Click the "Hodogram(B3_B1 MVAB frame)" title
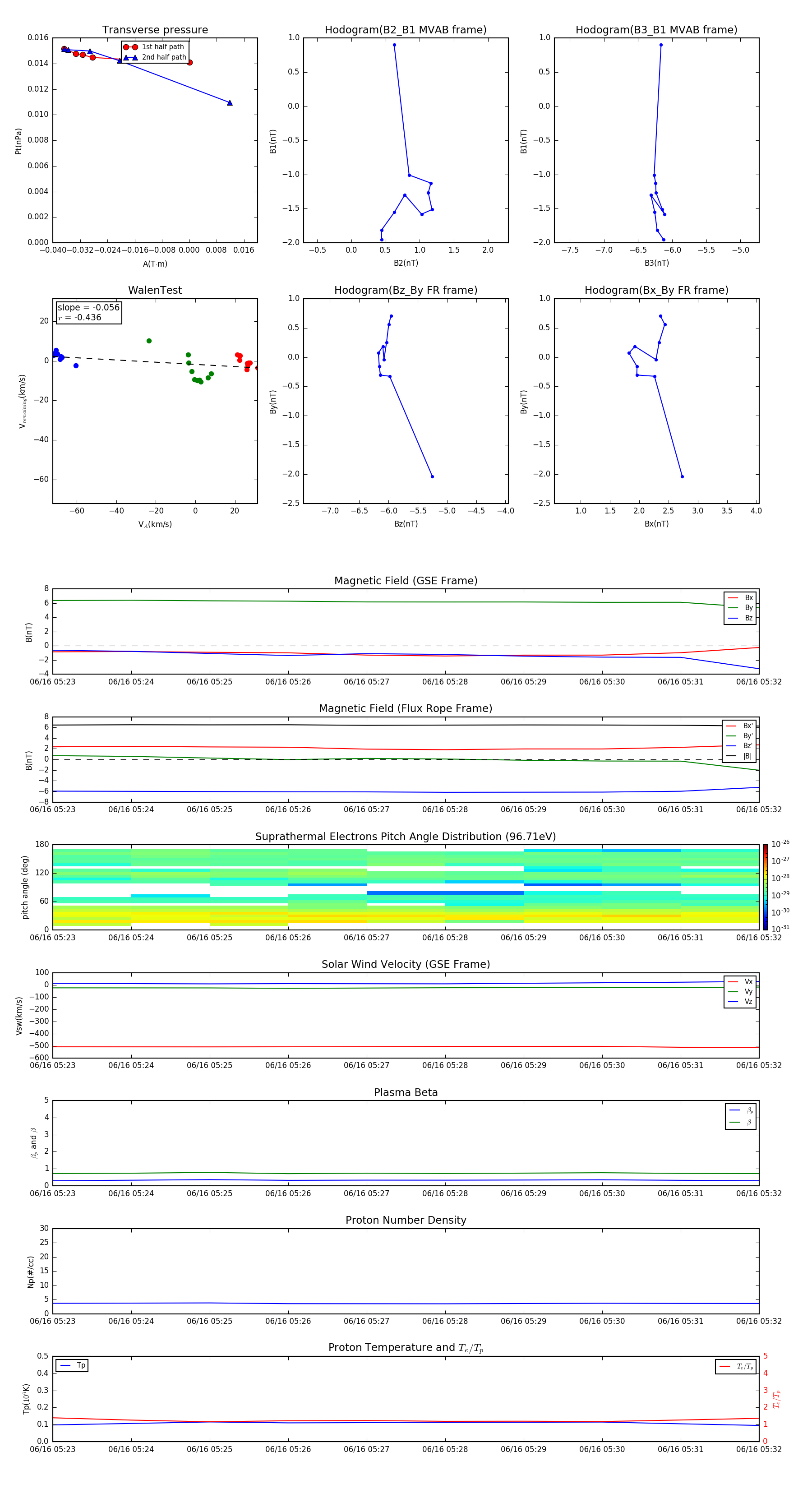 (656, 30)
